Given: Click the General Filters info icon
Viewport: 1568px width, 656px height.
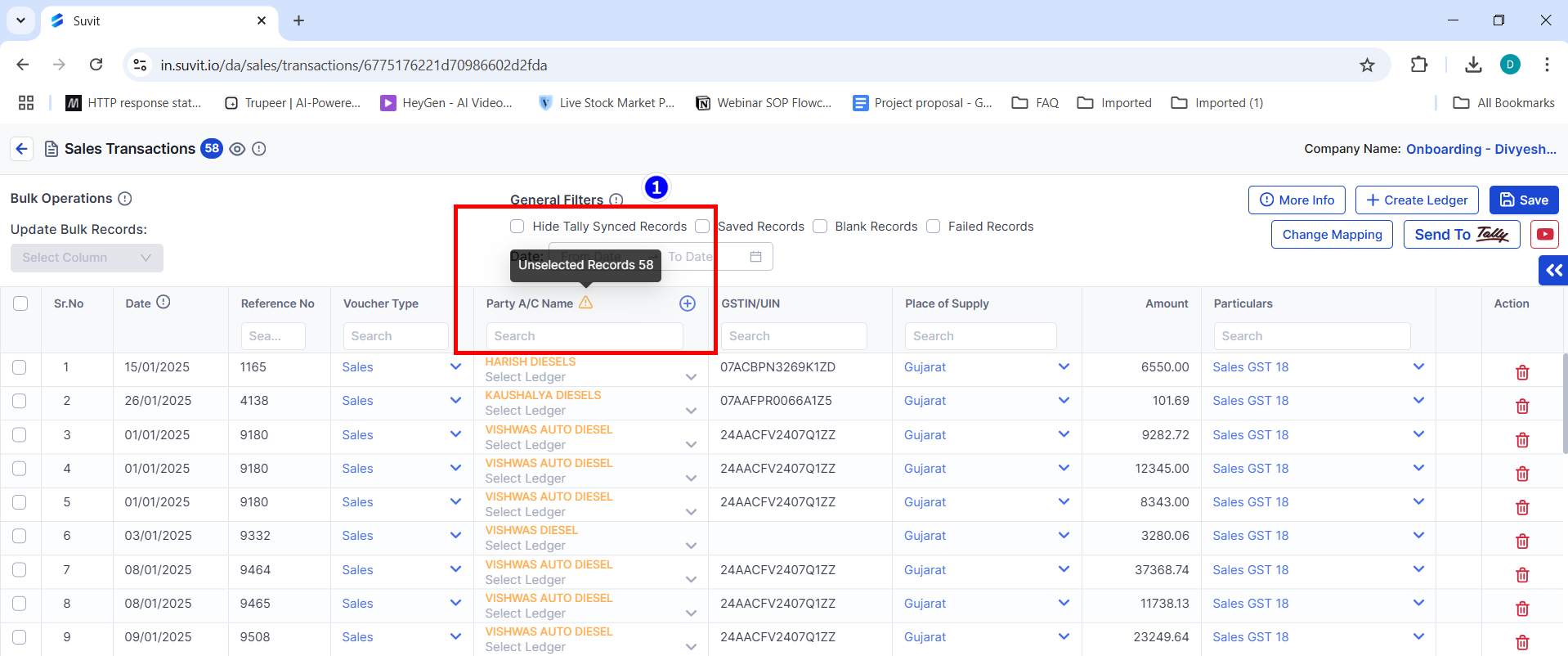Looking at the screenshot, I should [616, 200].
